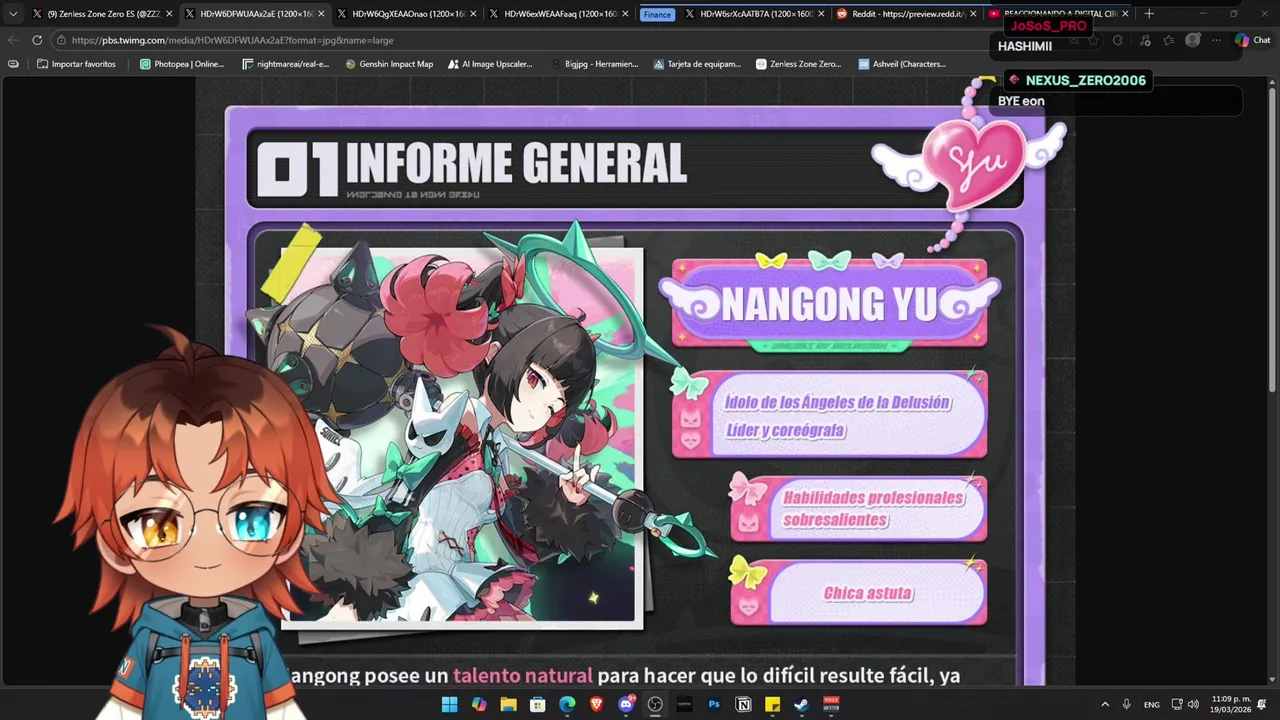The width and height of the screenshot is (1280, 720).
Task: Open the Tarjeta de equipam... bookmark
Action: tap(697, 64)
